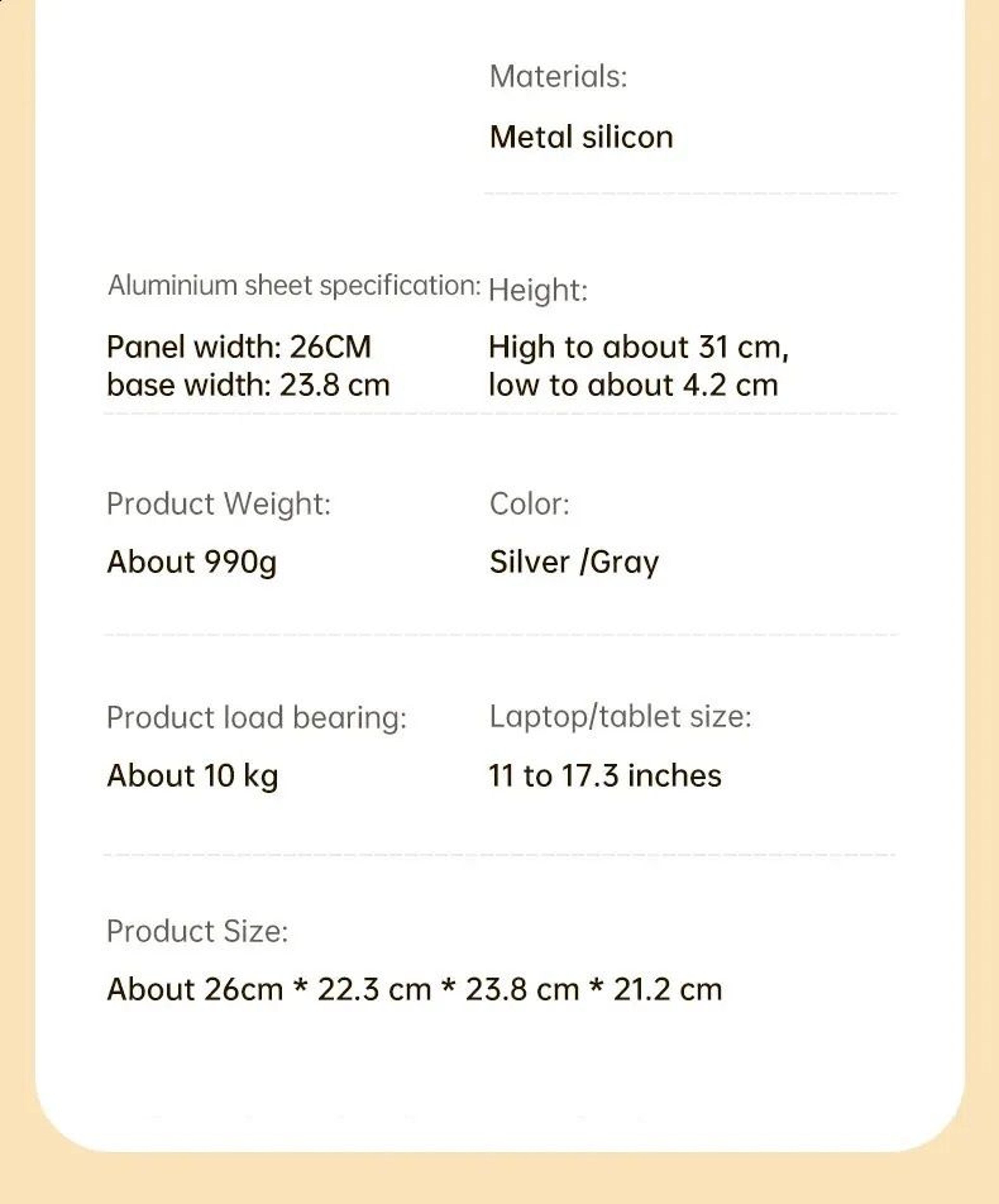999x1204 pixels.
Task: Click the 23.8 cm dimension in Product Size
Action: tap(522, 990)
